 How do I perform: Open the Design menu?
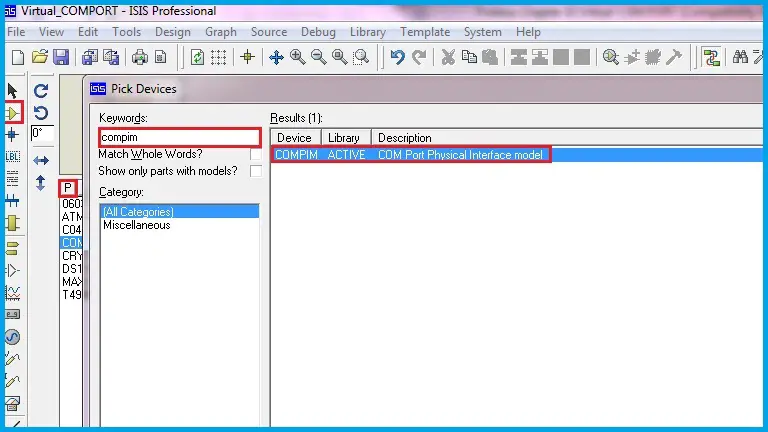pos(173,32)
